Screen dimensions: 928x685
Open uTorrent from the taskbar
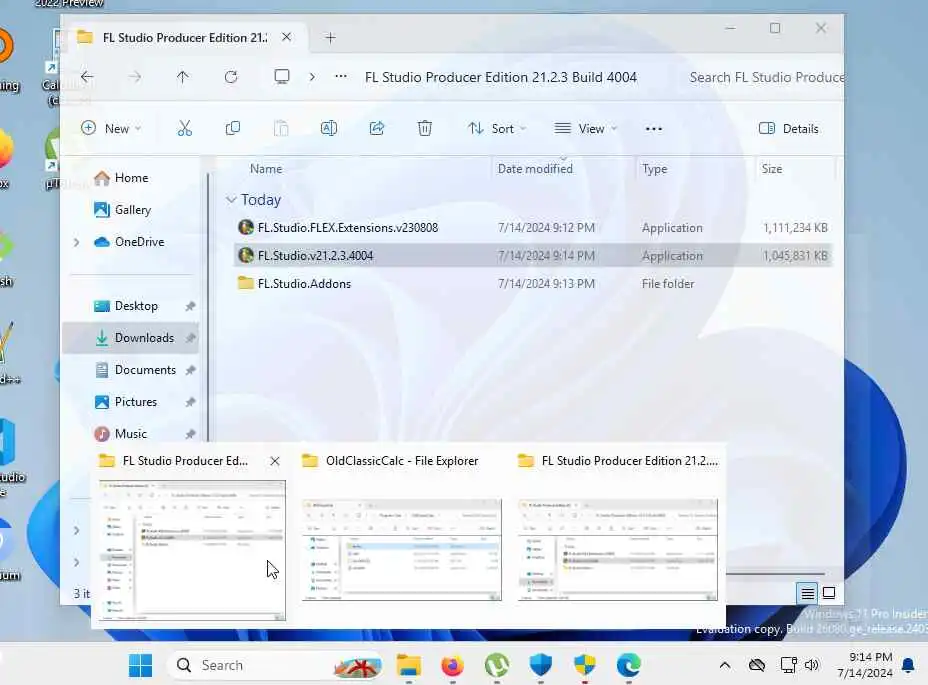point(497,665)
